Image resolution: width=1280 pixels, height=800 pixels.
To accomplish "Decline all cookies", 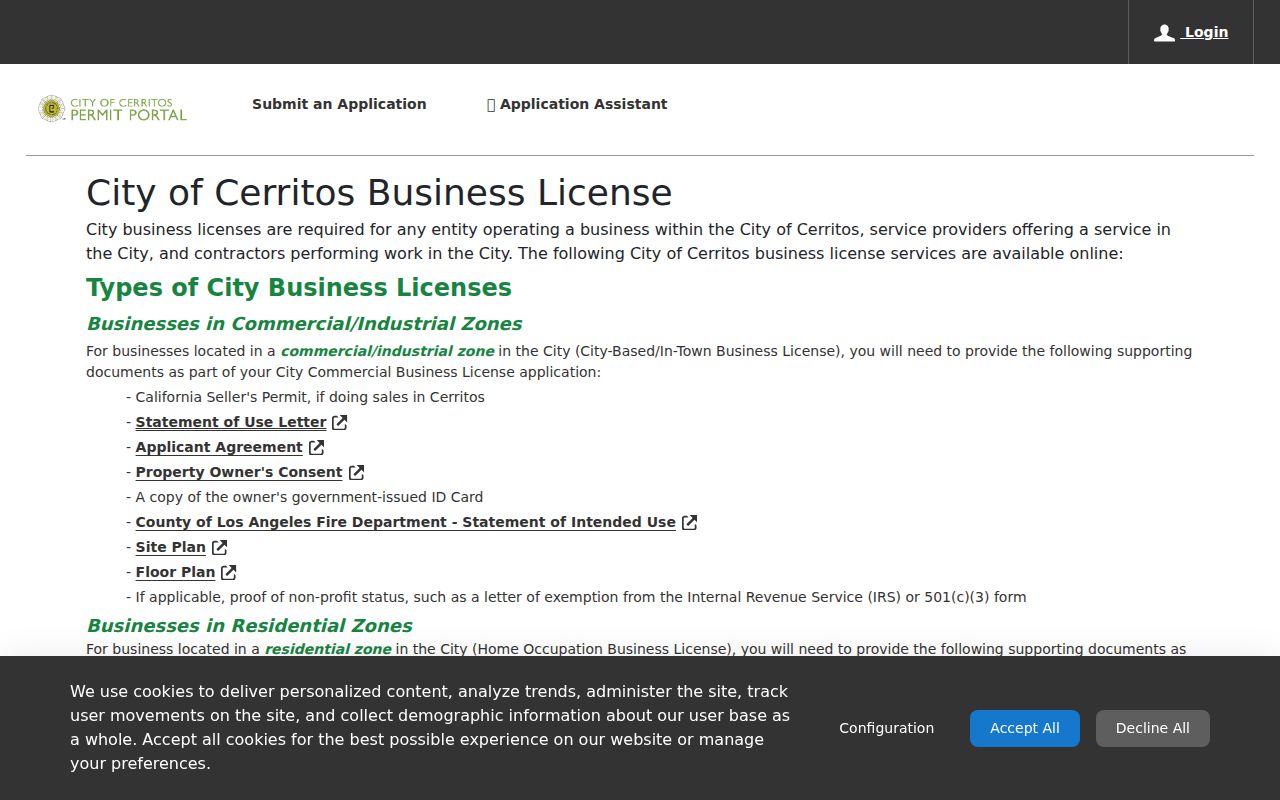I will point(1153,728).
